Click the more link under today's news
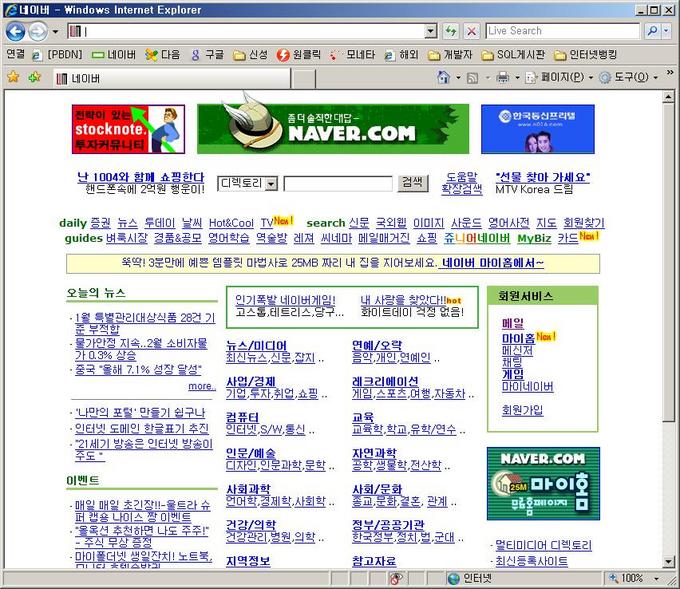680x589 pixels. pos(201,386)
